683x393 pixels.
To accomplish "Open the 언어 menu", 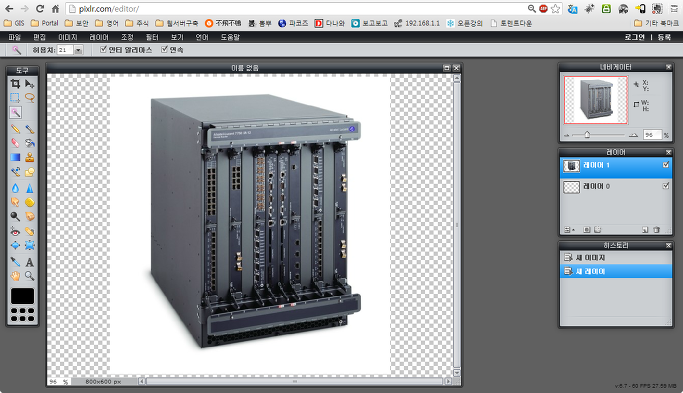I will pos(202,37).
